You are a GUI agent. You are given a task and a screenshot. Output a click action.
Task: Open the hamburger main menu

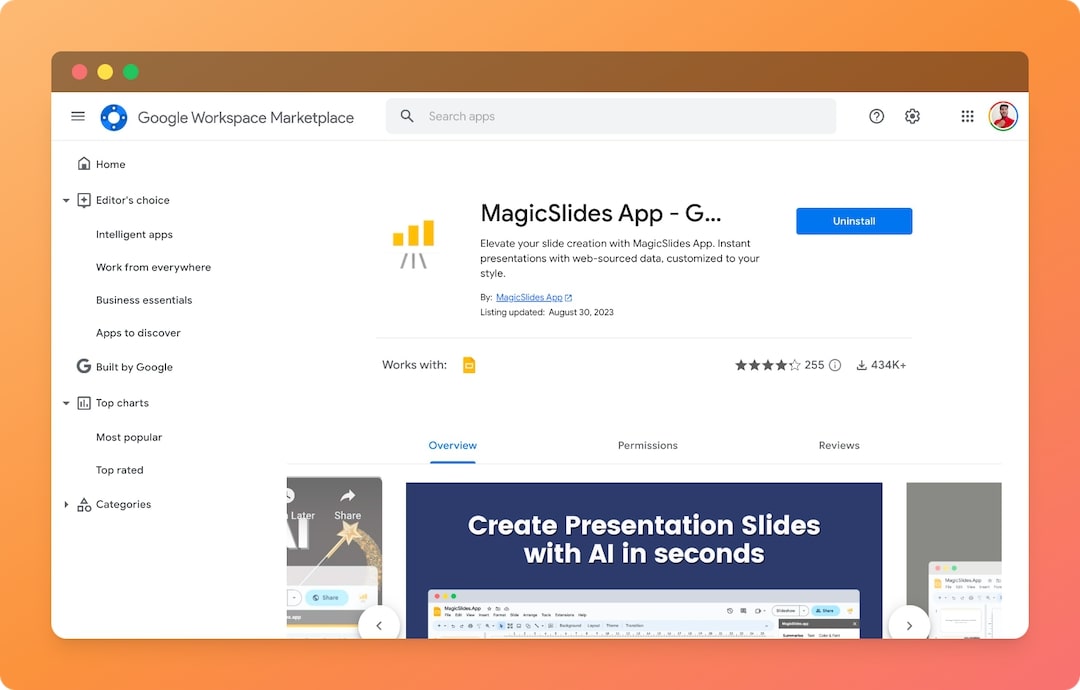point(78,117)
